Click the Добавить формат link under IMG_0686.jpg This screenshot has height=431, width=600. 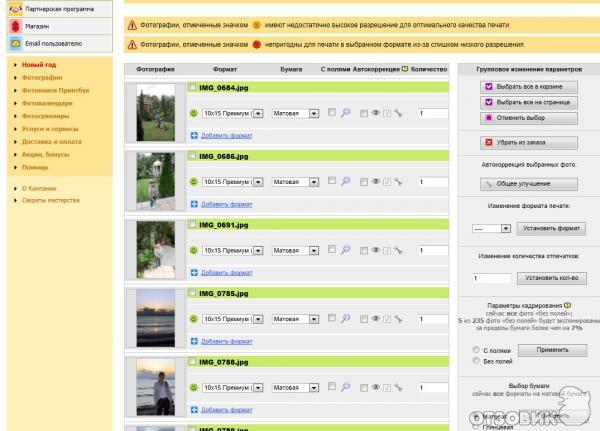click(x=227, y=203)
